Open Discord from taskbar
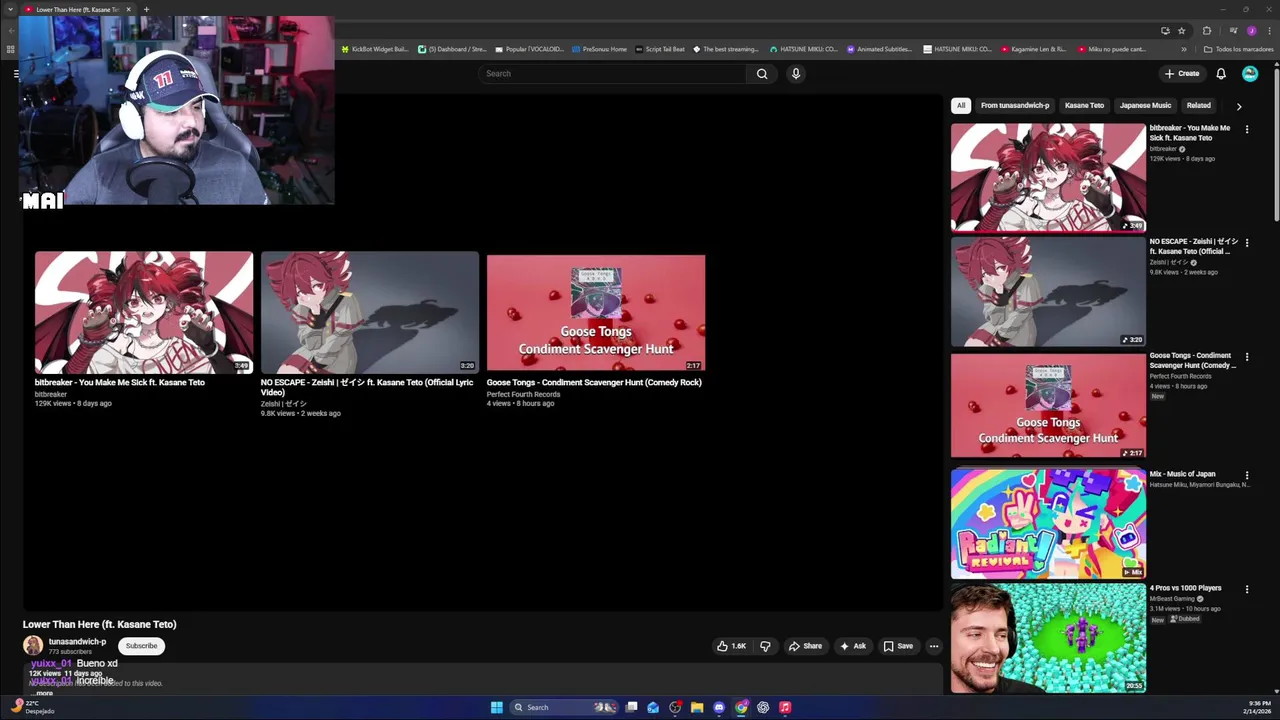The image size is (1280, 720). pyautogui.click(x=719, y=707)
